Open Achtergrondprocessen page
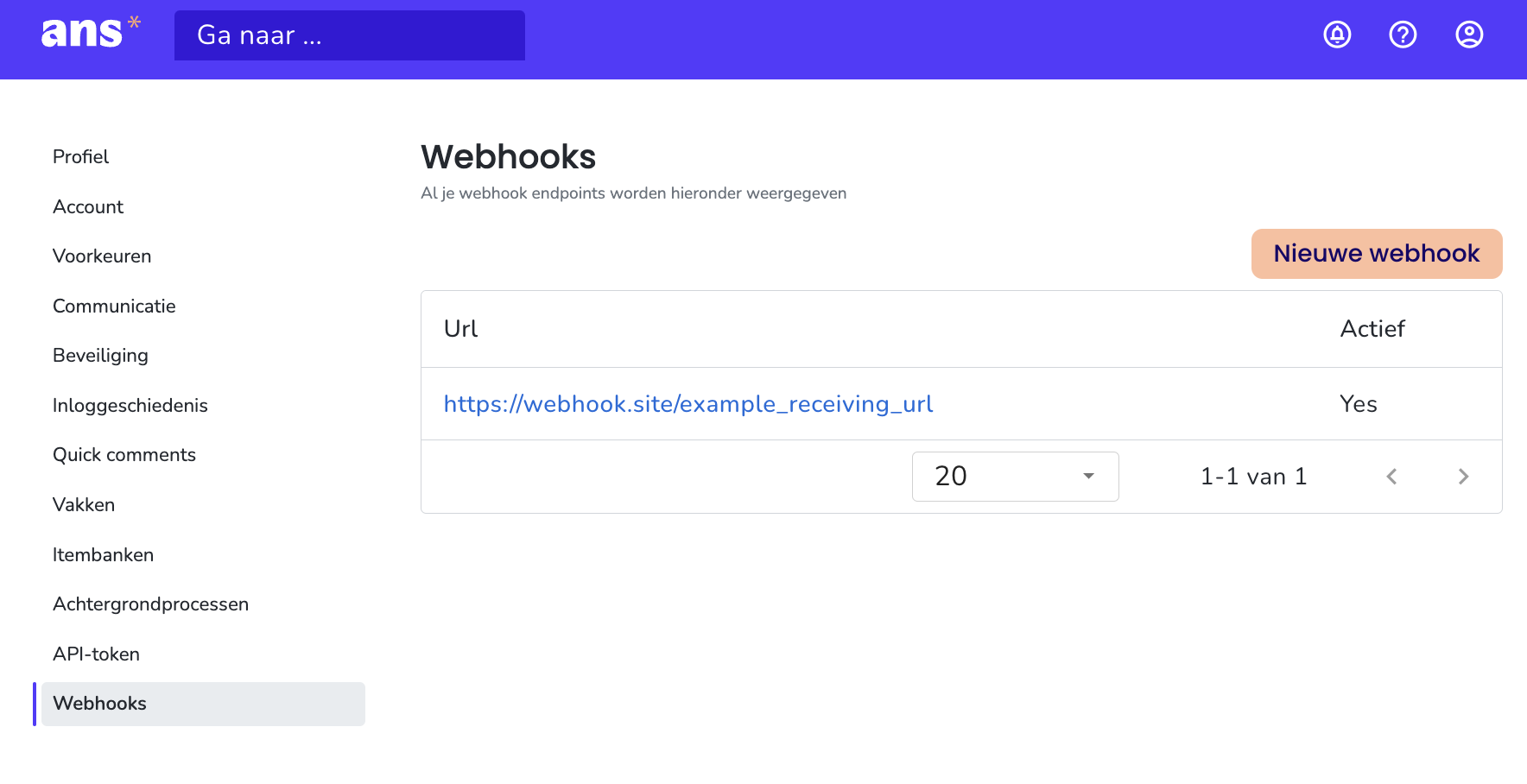Screen dimensions: 1527x784 pyautogui.click(x=150, y=604)
